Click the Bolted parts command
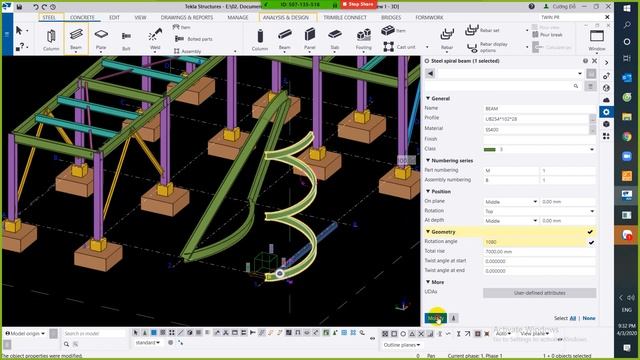640x360 pixels. click(x=193, y=39)
